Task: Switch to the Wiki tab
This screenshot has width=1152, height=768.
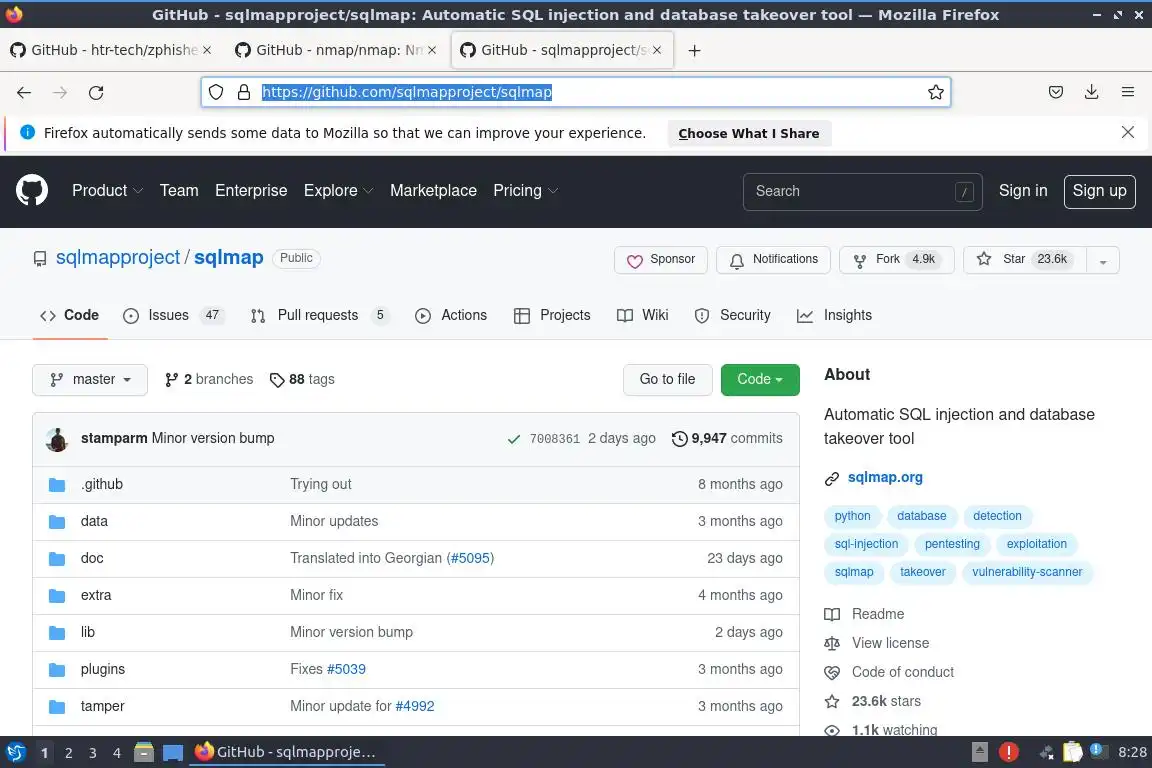Action: (642, 315)
